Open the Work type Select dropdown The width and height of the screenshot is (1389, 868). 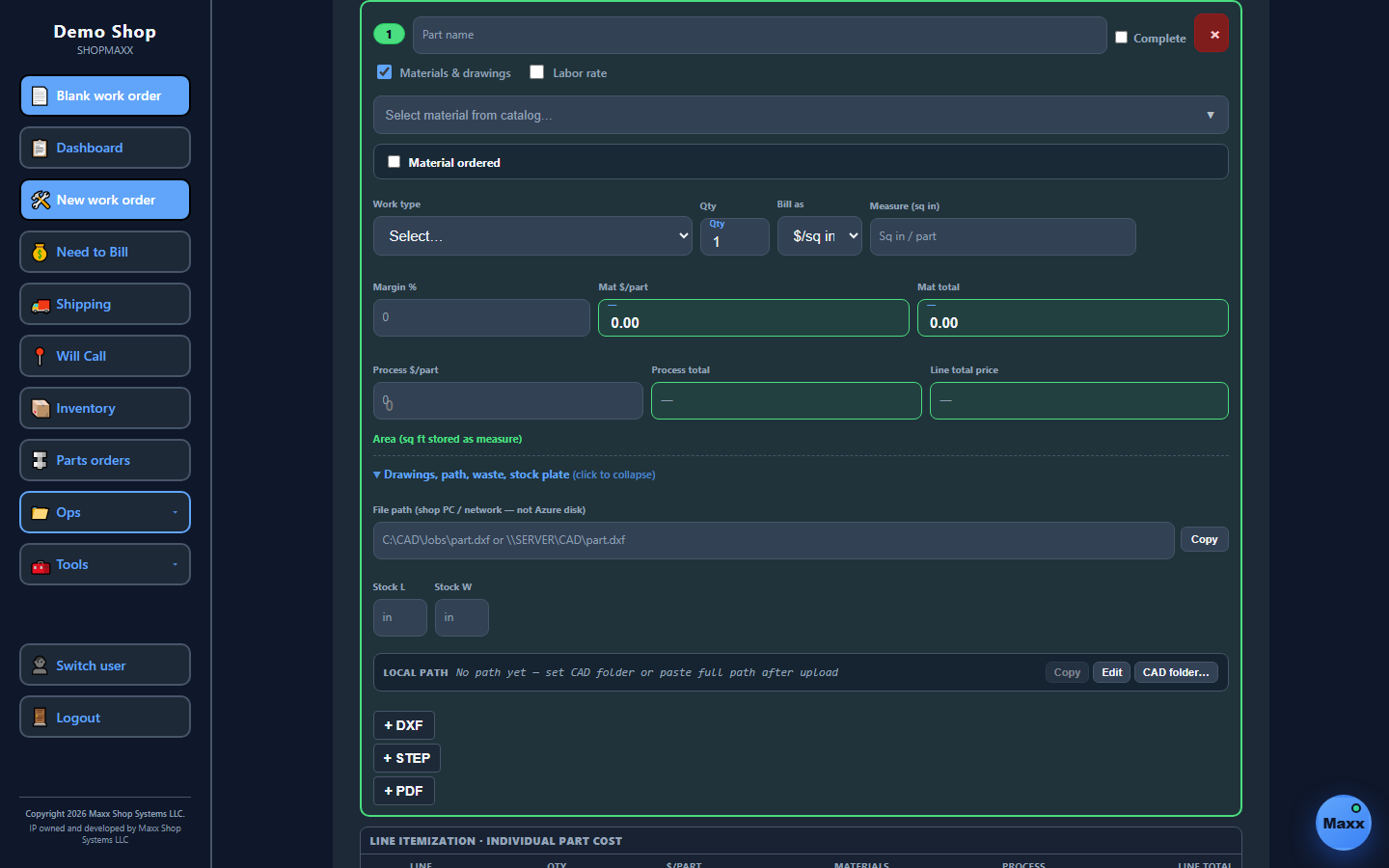(x=532, y=236)
